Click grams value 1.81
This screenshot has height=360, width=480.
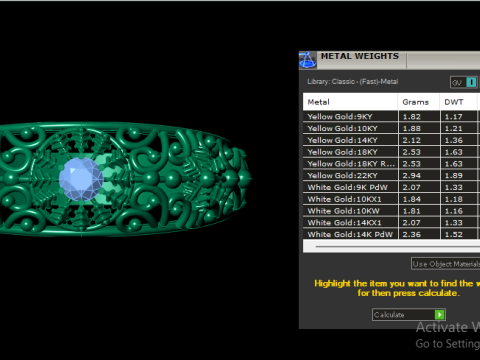[412, 211]
